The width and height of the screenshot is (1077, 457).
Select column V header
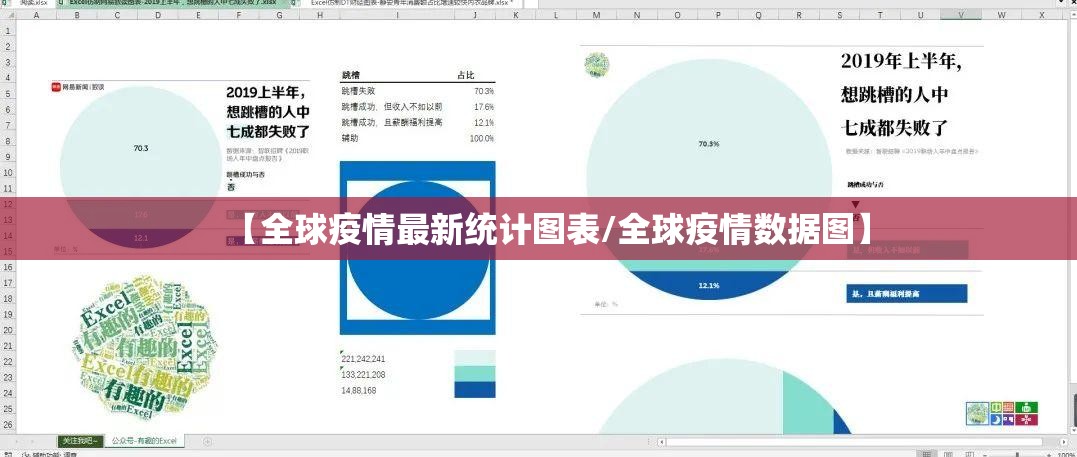[960, 16]
